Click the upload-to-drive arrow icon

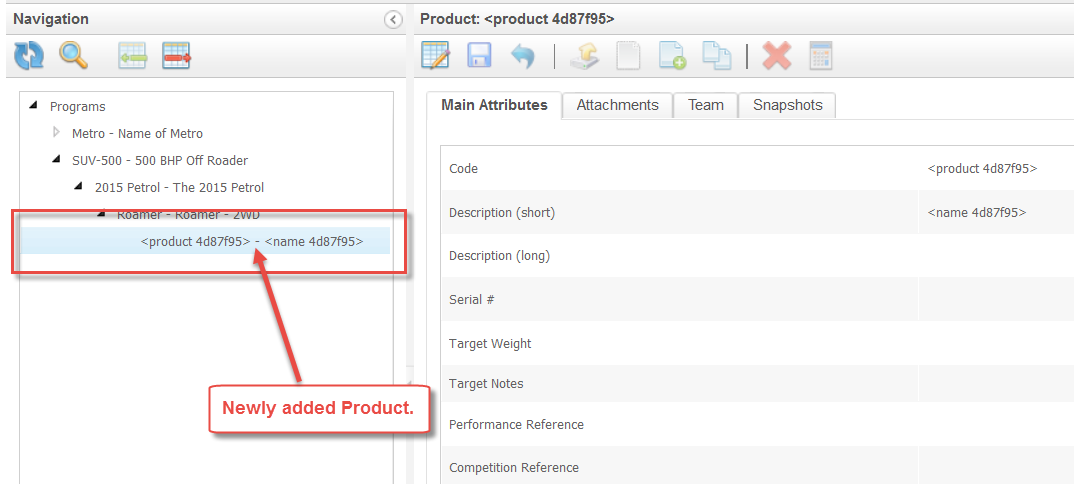[x=584, y=56]
